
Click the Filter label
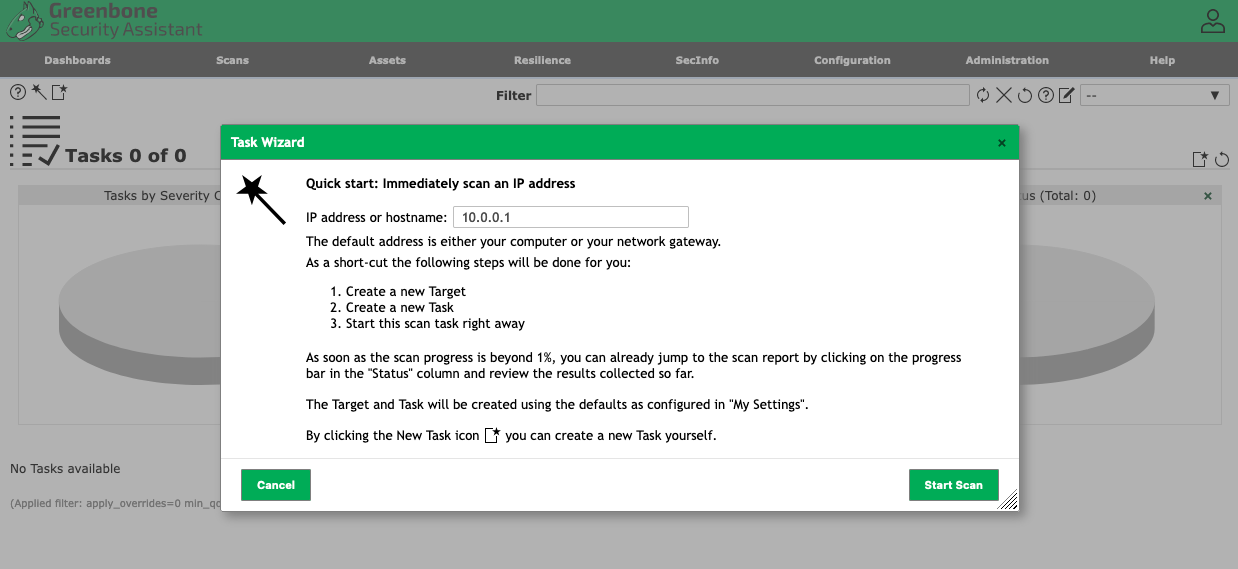514,96
